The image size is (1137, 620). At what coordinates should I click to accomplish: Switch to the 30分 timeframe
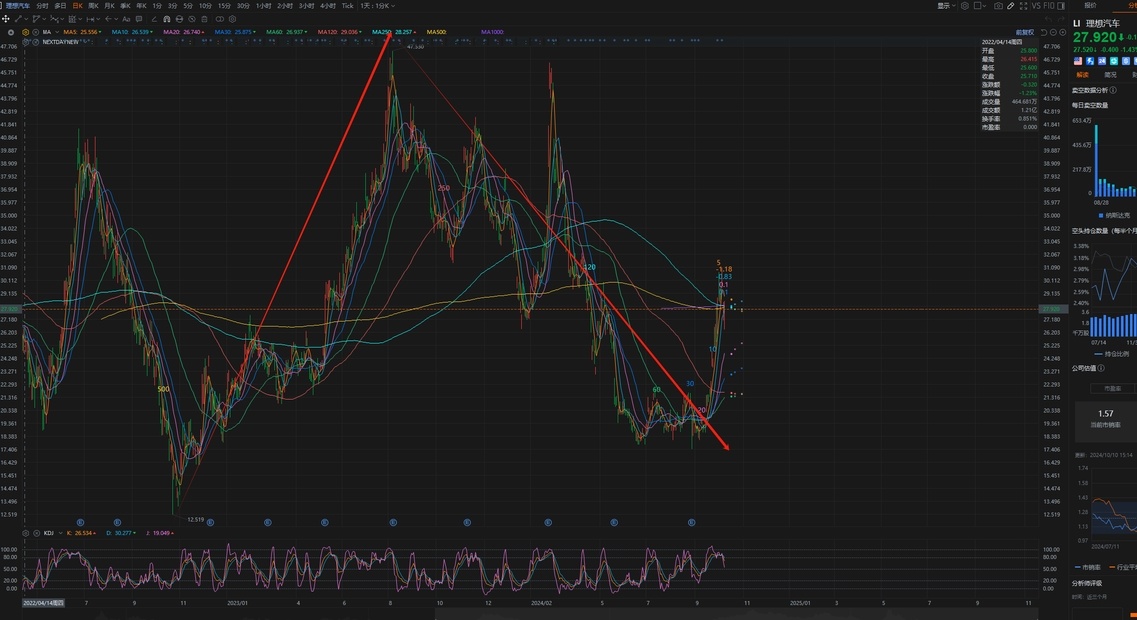pos(243,6)
